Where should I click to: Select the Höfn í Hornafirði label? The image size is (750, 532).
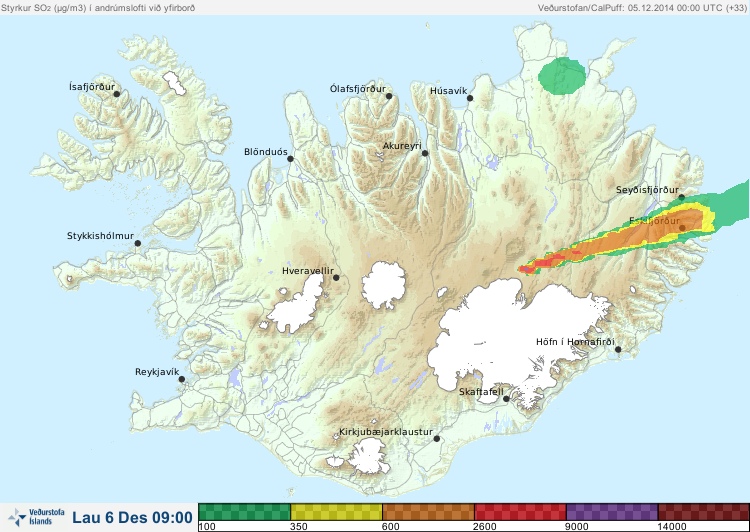pos(575,342)
